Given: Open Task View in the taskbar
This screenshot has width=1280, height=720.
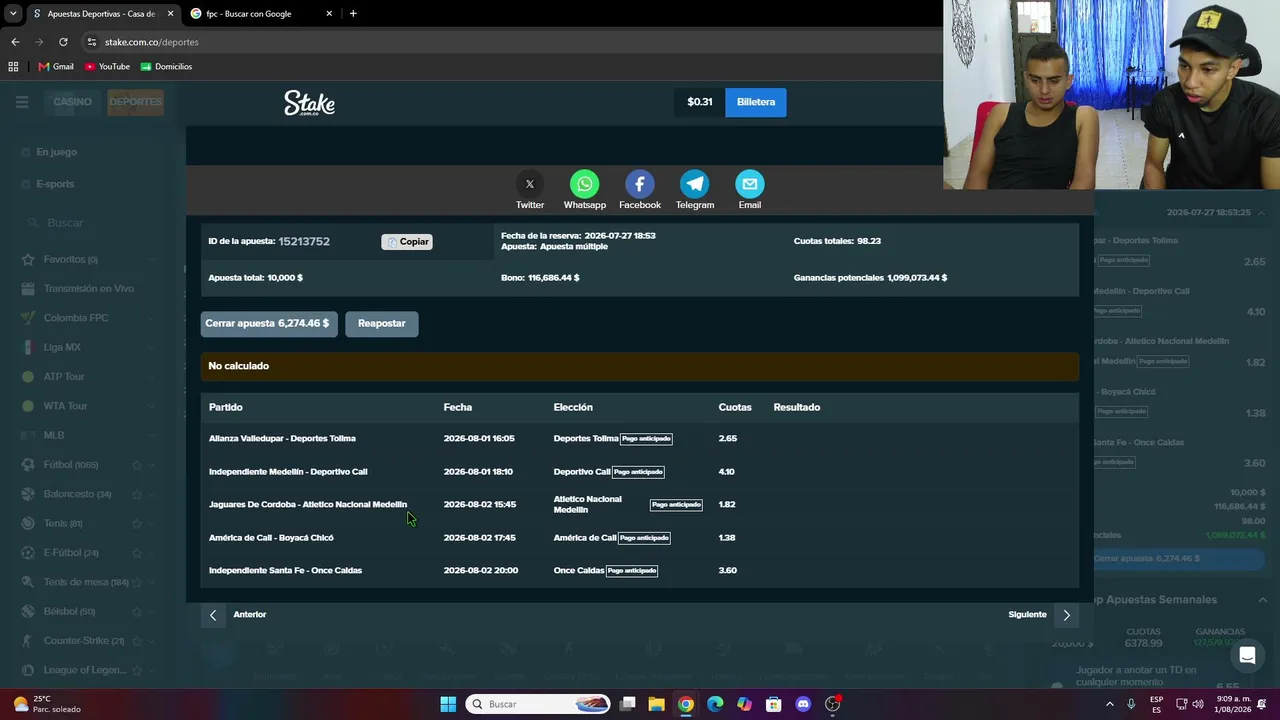Looking at the screenshot, I should [627, 704].
